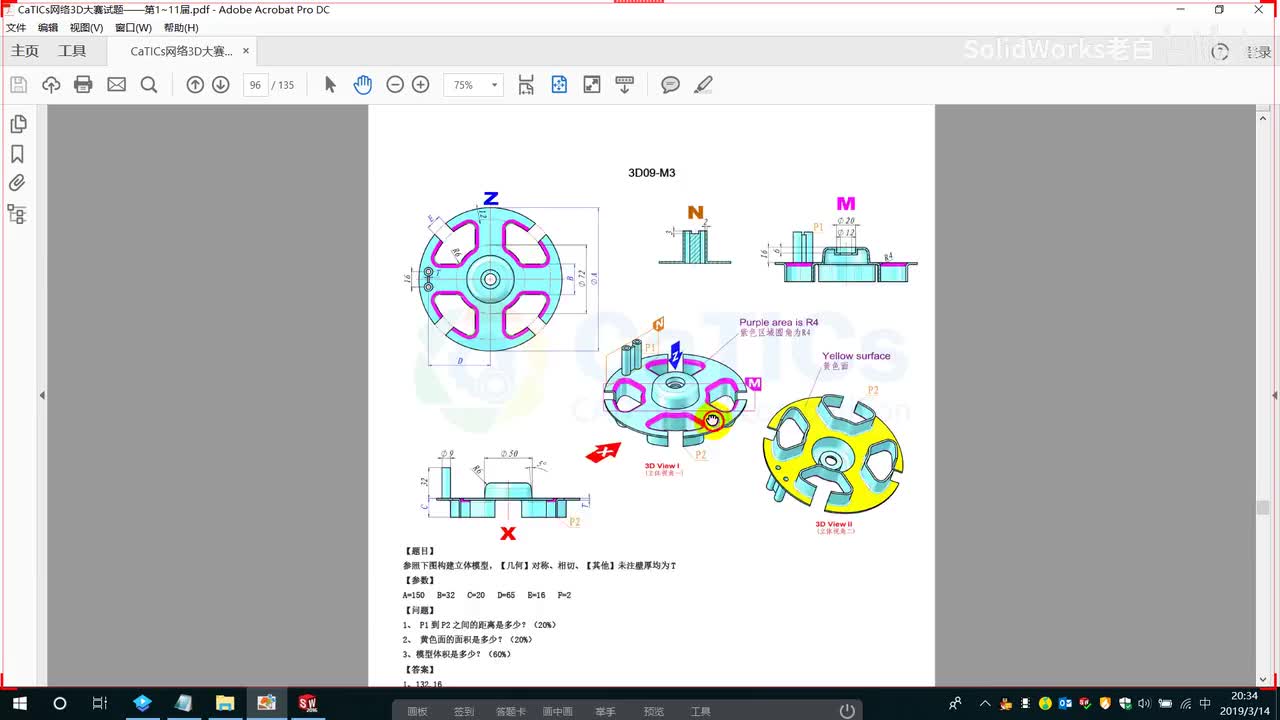Add a comment with the speech bubble icon
The height and width of the screenshot is (720, 1280).
coord(671,85)
